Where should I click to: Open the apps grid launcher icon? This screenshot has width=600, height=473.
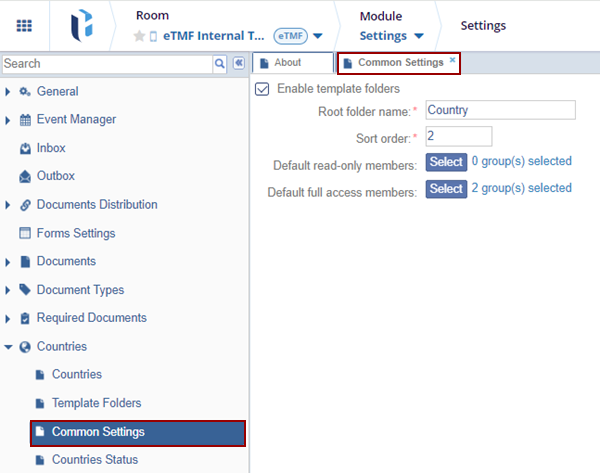24,26
